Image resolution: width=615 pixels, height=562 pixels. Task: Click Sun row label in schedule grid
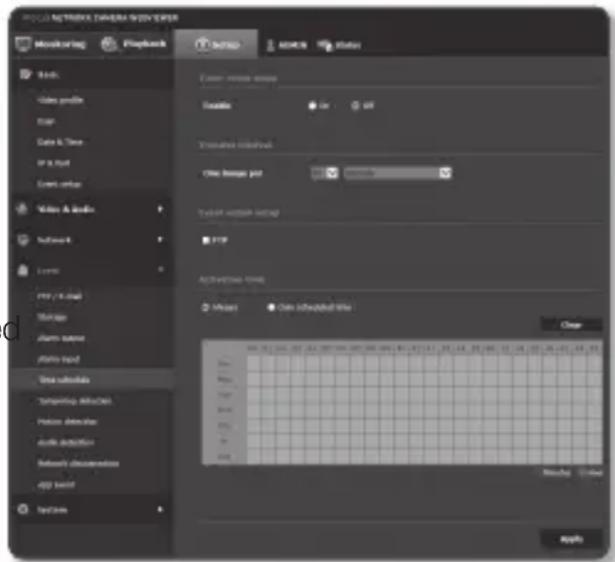(x=224, y=364)
